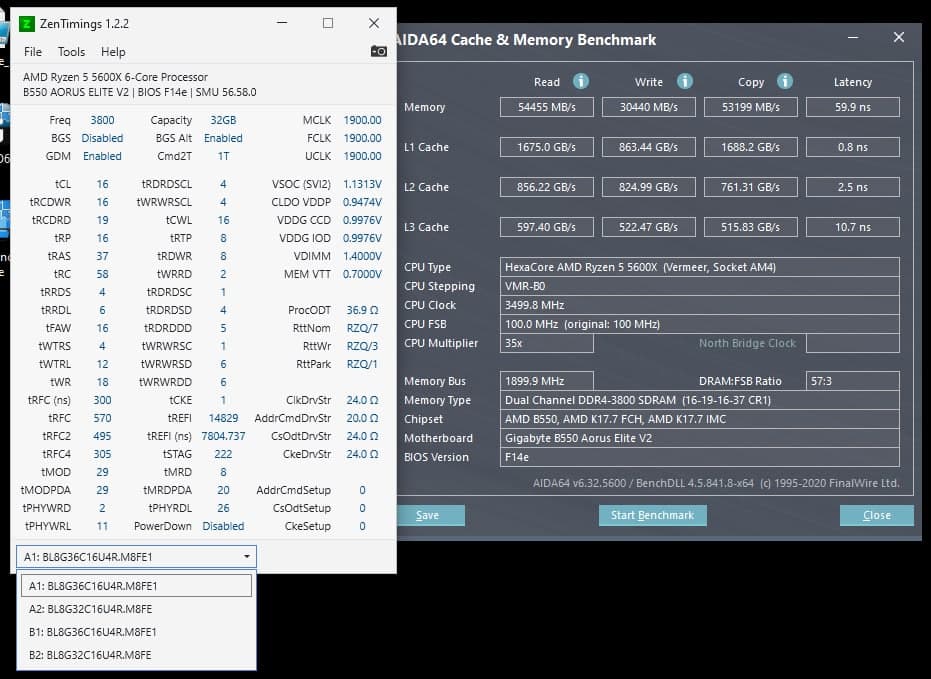
Task: Click the Freq value 3800 in ZenTimings
Action: (102, 120)
